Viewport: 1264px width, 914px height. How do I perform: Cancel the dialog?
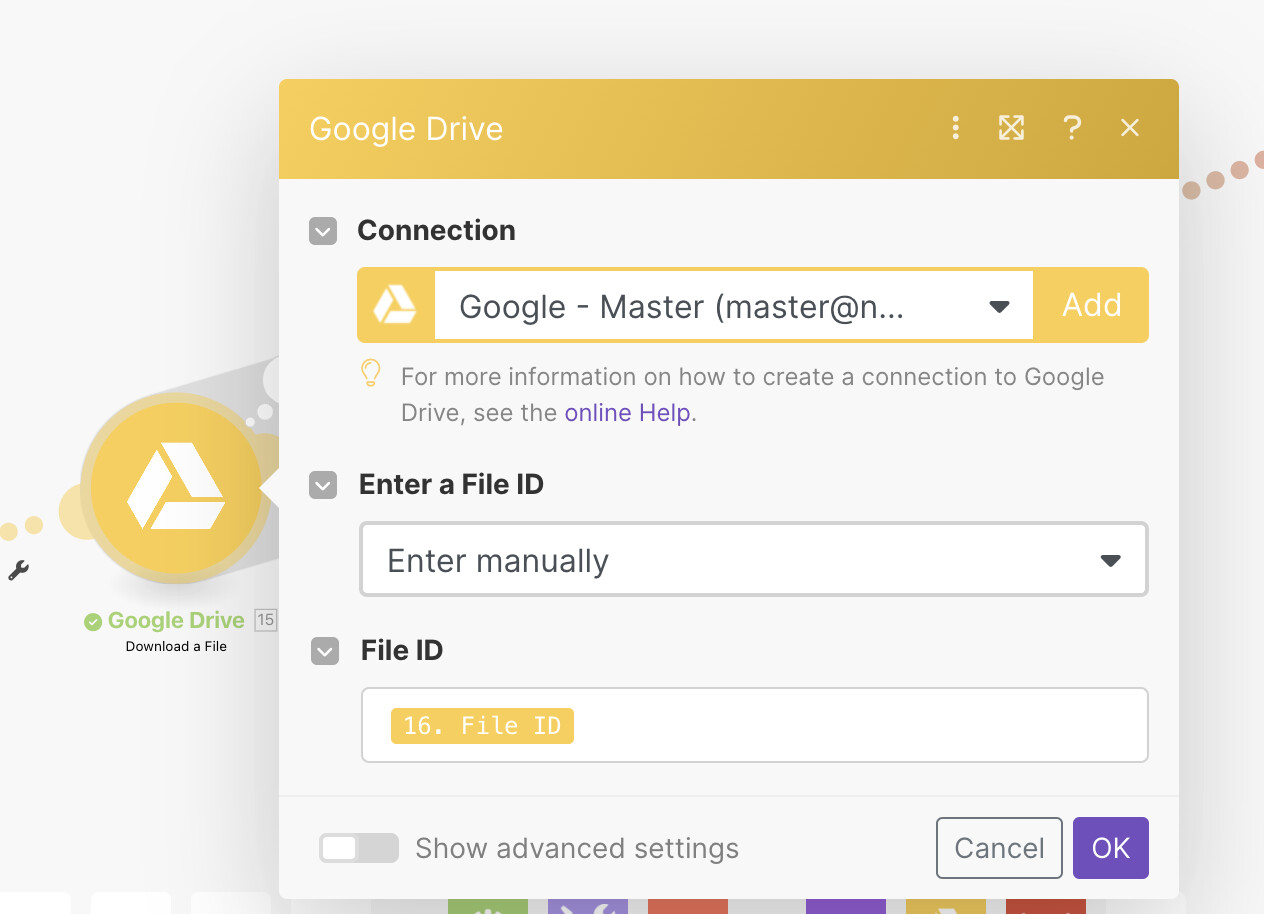pyautogui.click(x=999, y=848)
